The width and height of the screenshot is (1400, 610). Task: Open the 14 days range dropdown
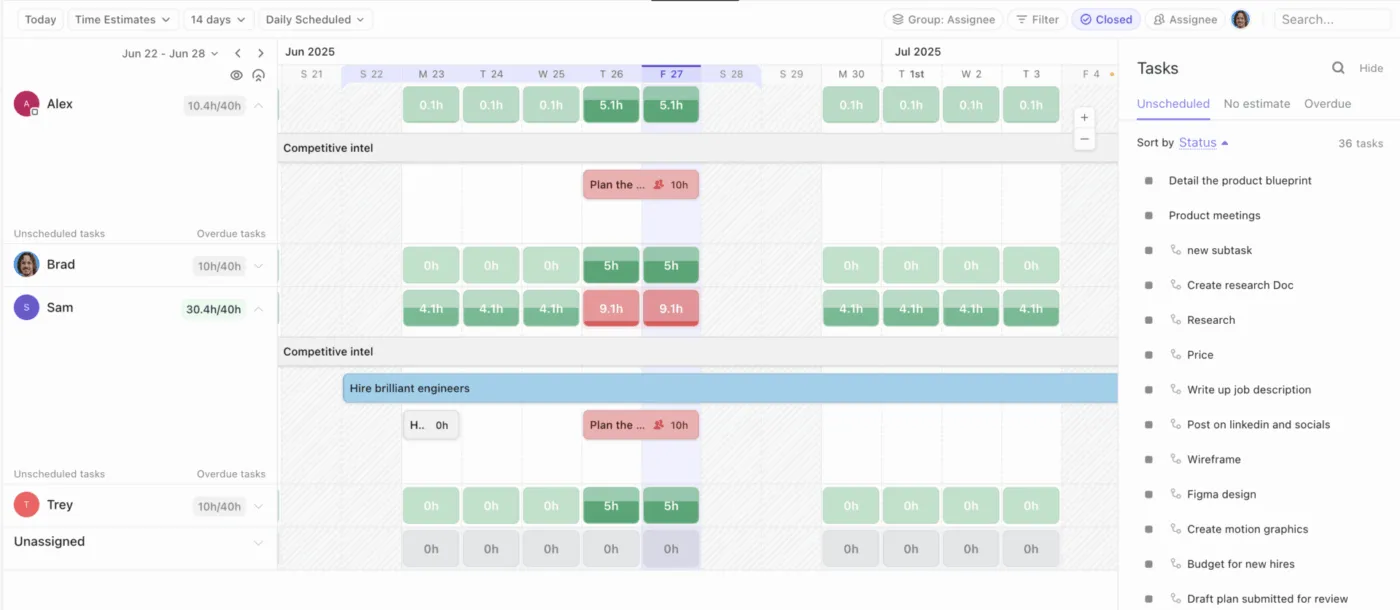tap(218, 19)
